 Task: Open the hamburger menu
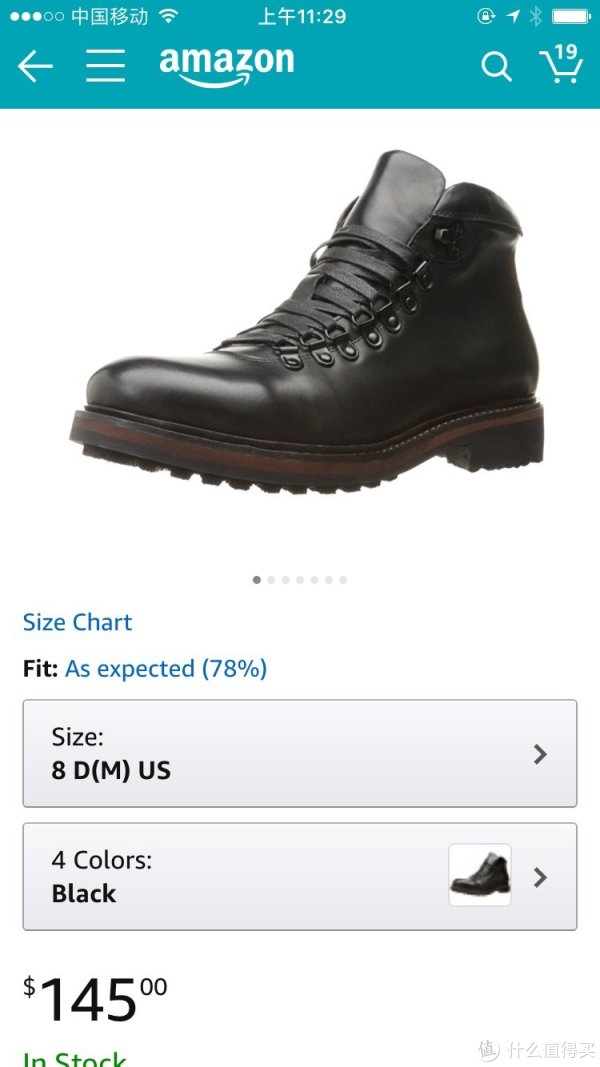105,67
